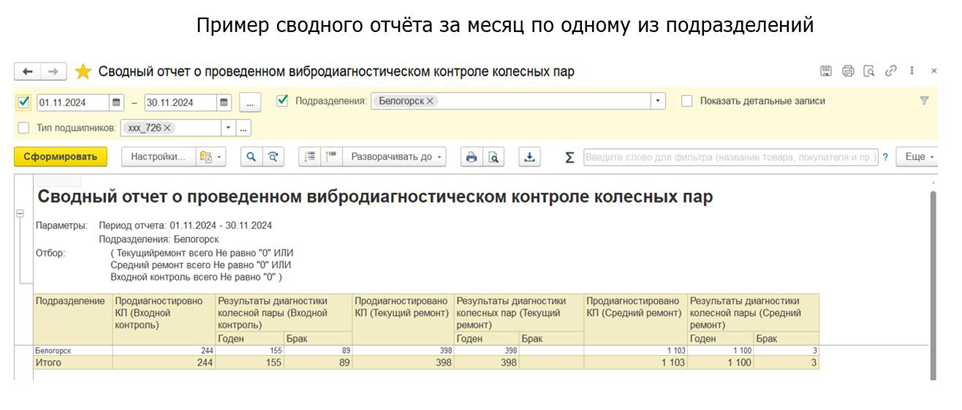
Task: Click the report's vertical scrollbar
Action: click(933, 285)
